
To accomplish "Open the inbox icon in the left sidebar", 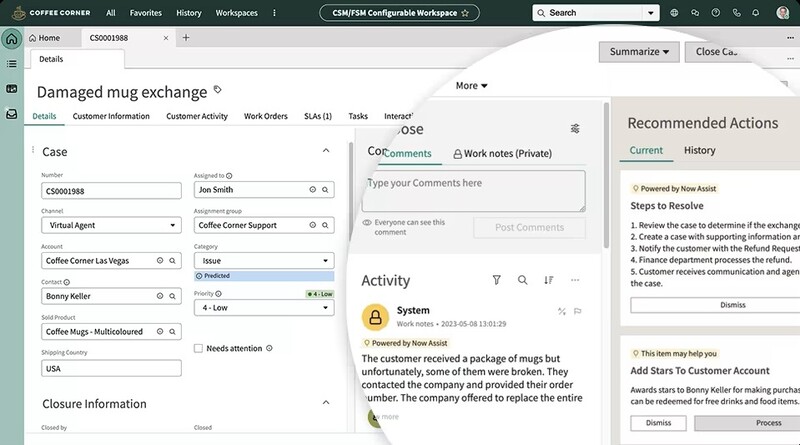I will coord(11,114).
